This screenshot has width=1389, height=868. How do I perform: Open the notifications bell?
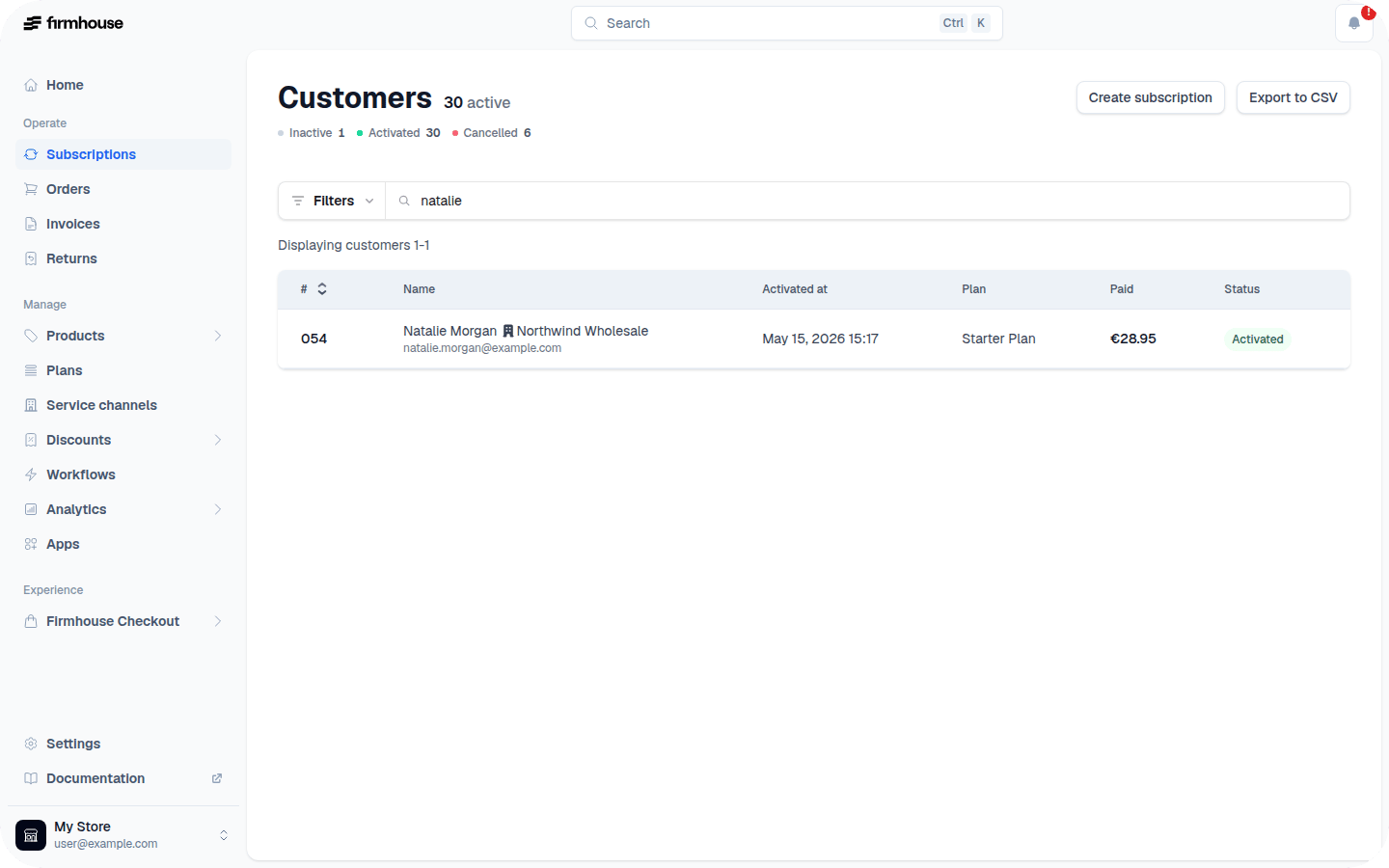1354,23
